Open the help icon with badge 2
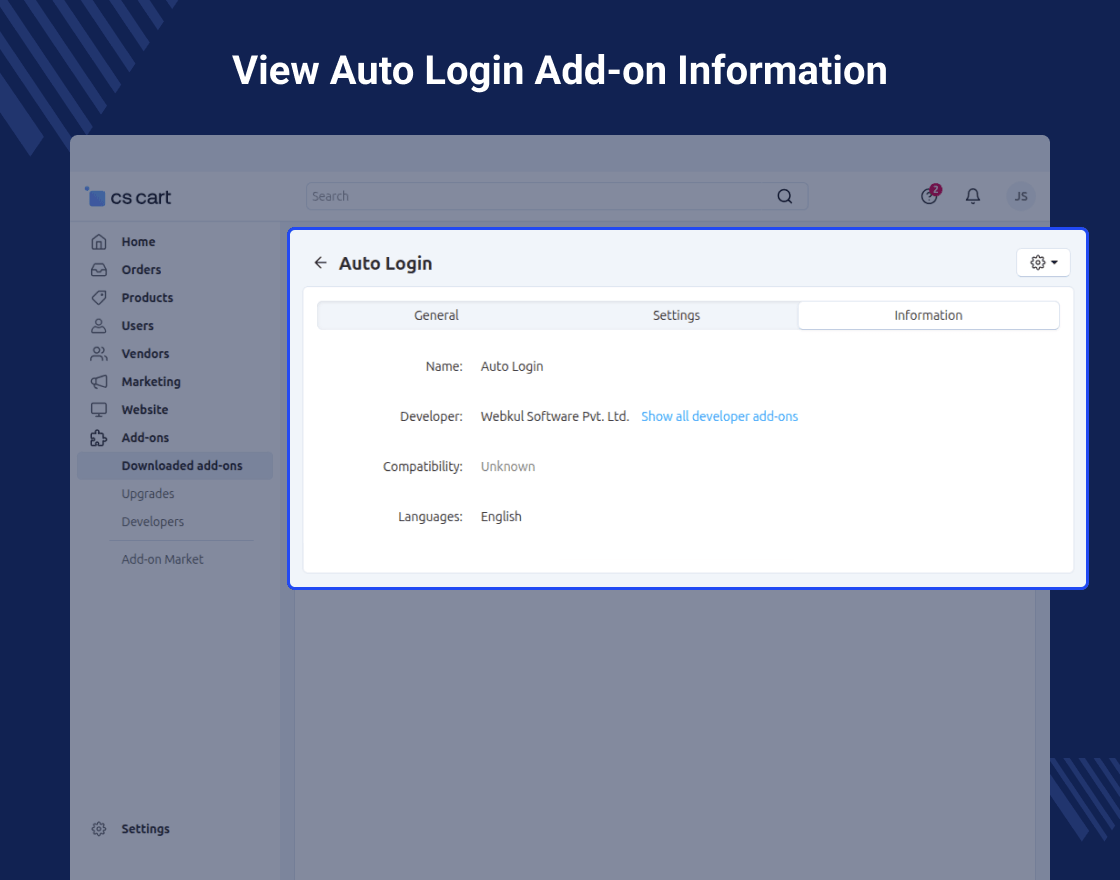 (x=930, y=194)
